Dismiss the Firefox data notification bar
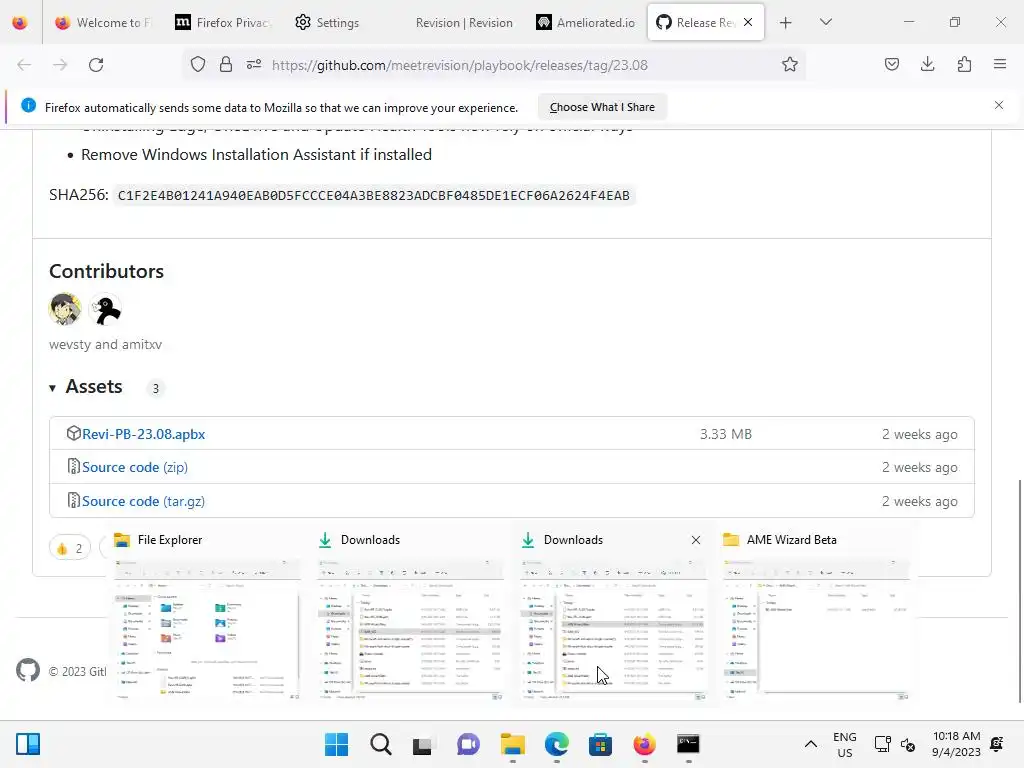1024x768 pixels. [x=999, y=105]
